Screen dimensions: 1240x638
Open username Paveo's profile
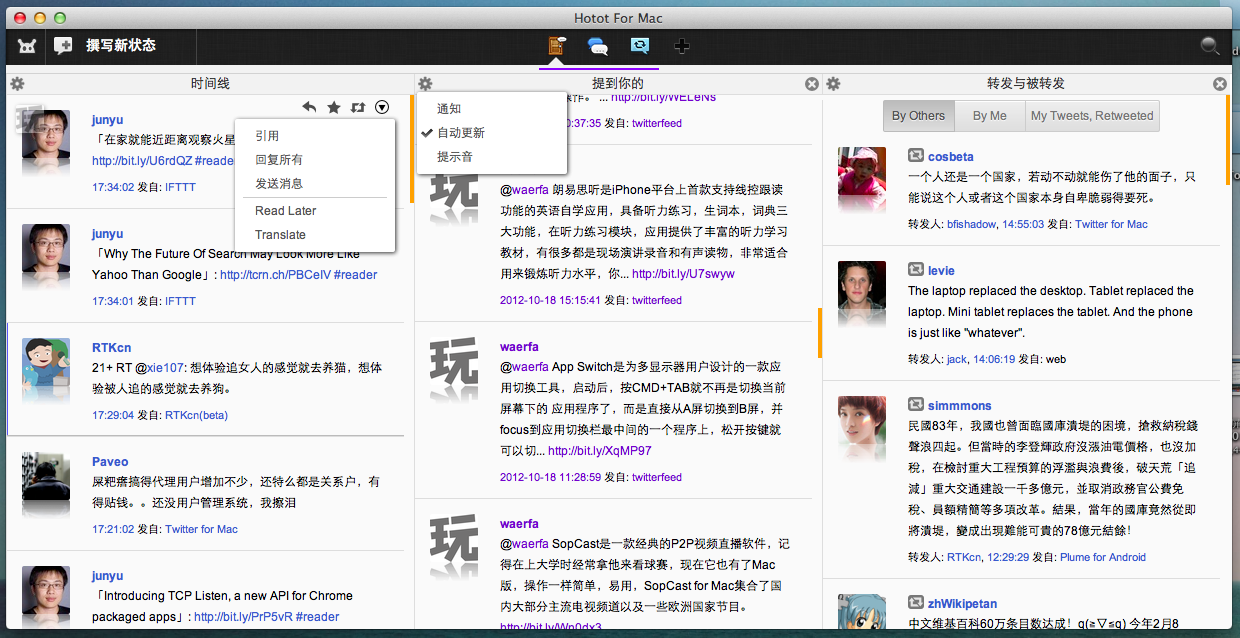pos(110,462)
